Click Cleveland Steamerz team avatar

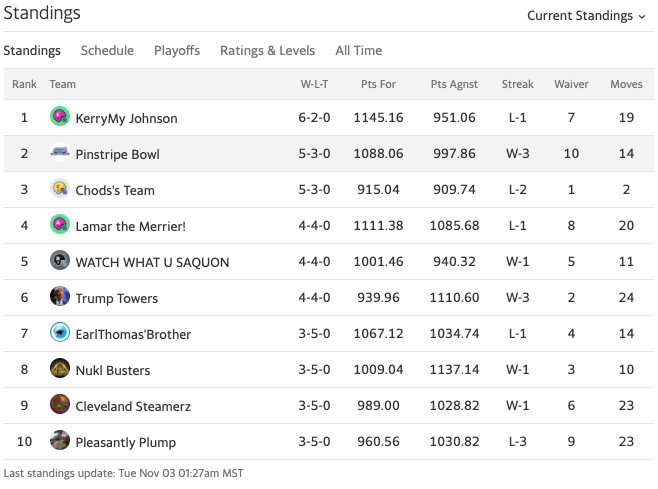pos(60,405)
